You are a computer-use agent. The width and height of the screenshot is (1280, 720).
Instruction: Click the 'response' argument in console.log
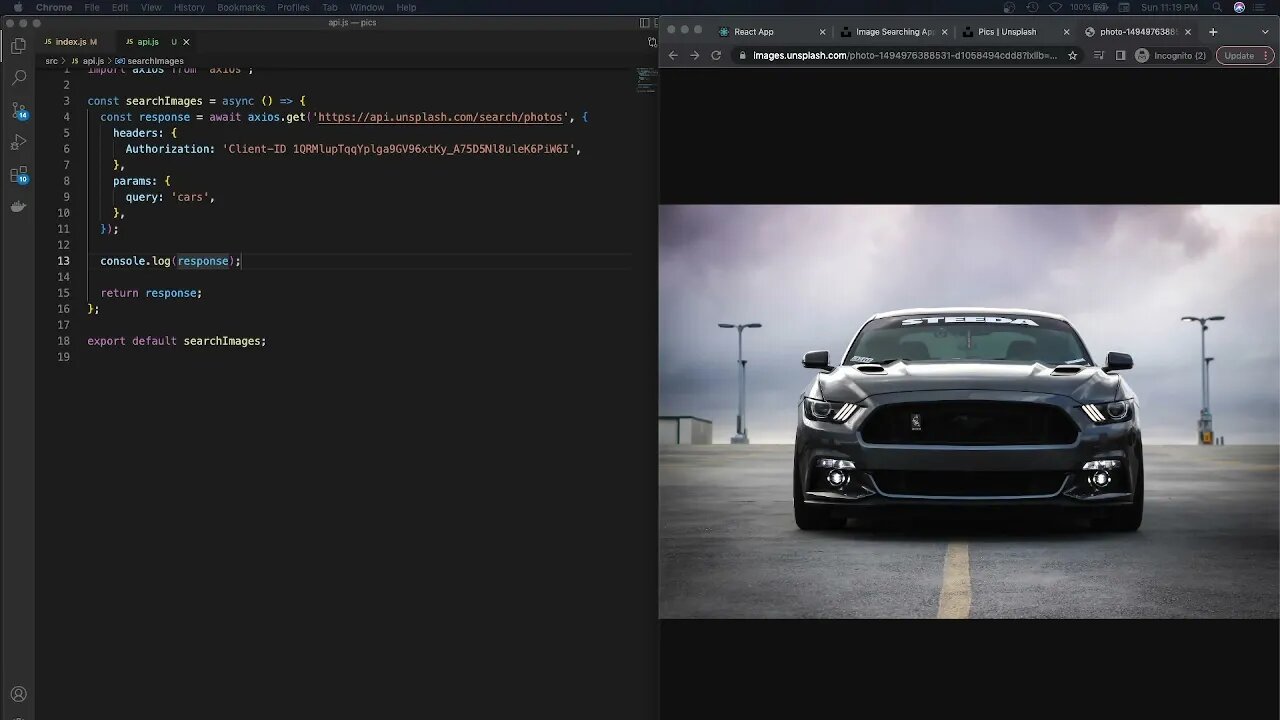(x=203, y=261)
